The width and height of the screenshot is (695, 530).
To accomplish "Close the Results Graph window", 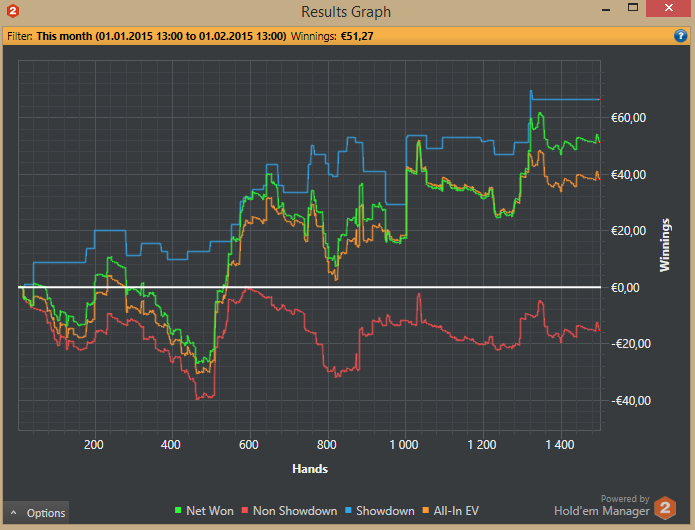I will (668, 8).
